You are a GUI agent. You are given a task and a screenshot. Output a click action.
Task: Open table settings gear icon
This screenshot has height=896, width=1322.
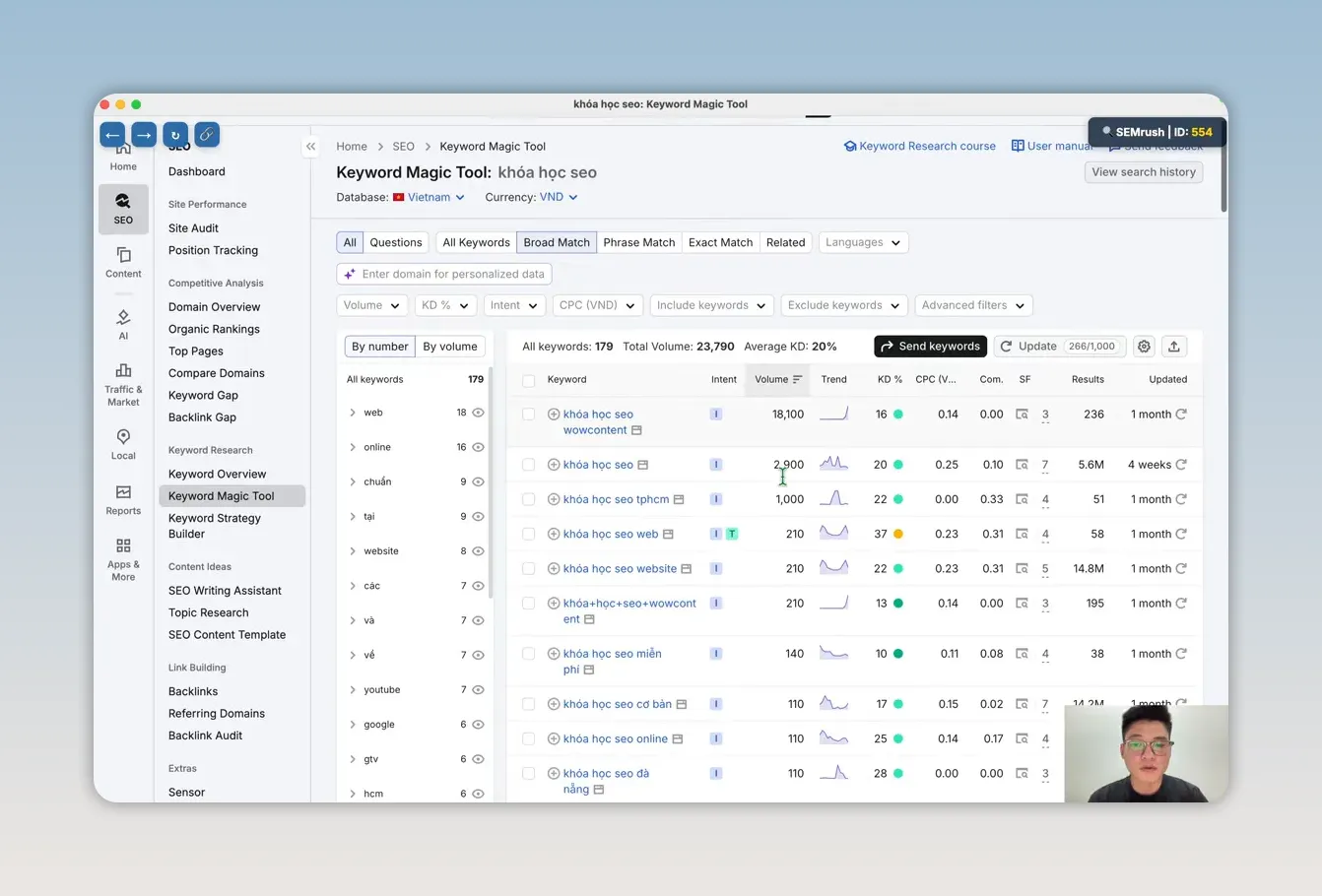[x=1144, y=347]
